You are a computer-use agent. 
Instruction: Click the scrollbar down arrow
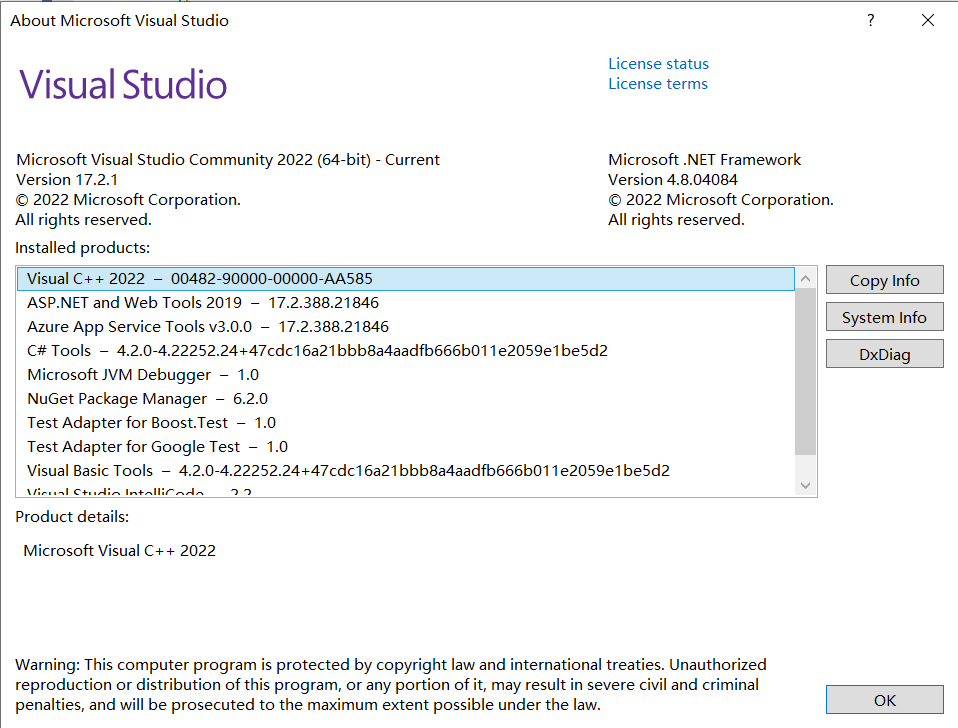805,484
